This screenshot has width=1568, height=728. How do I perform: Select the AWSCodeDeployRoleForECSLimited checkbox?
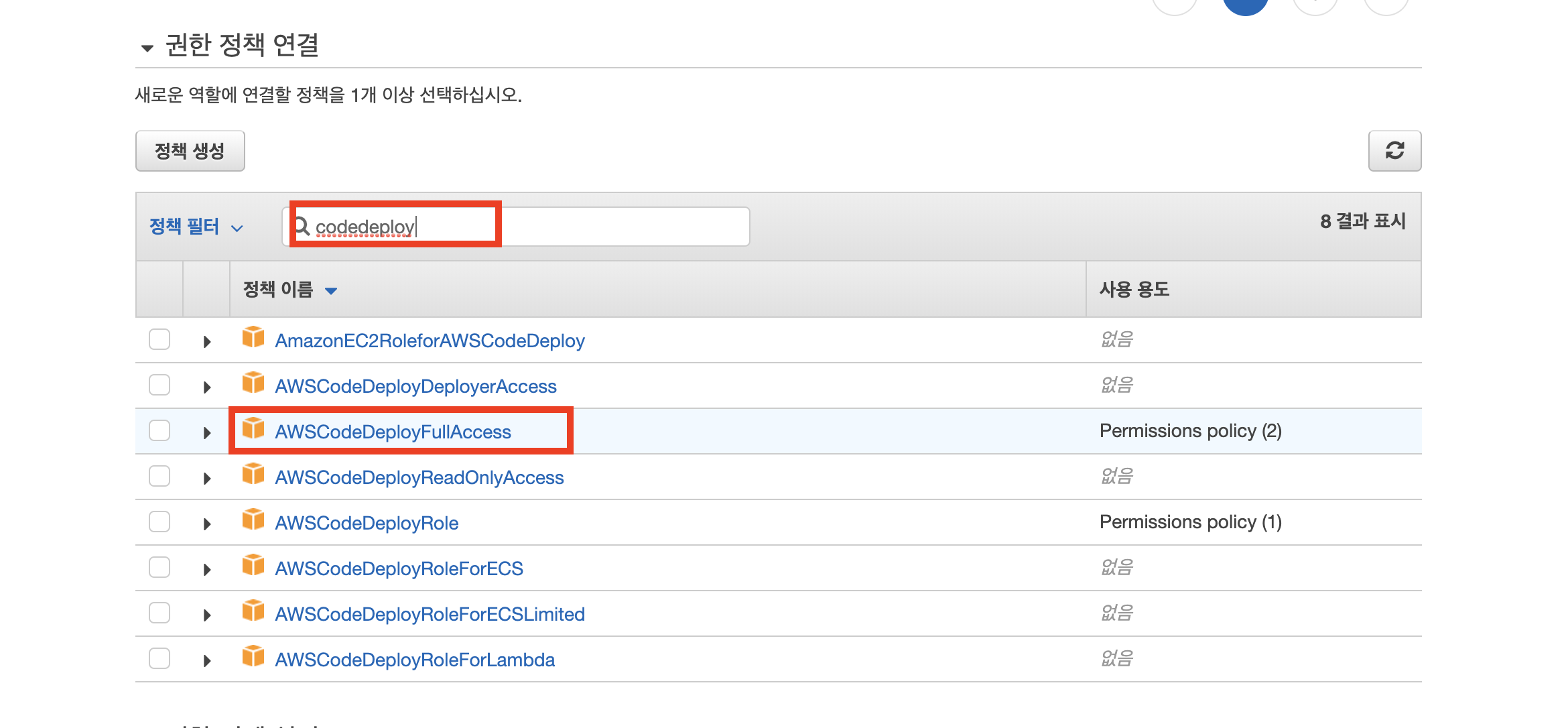[x=159, y=613]
